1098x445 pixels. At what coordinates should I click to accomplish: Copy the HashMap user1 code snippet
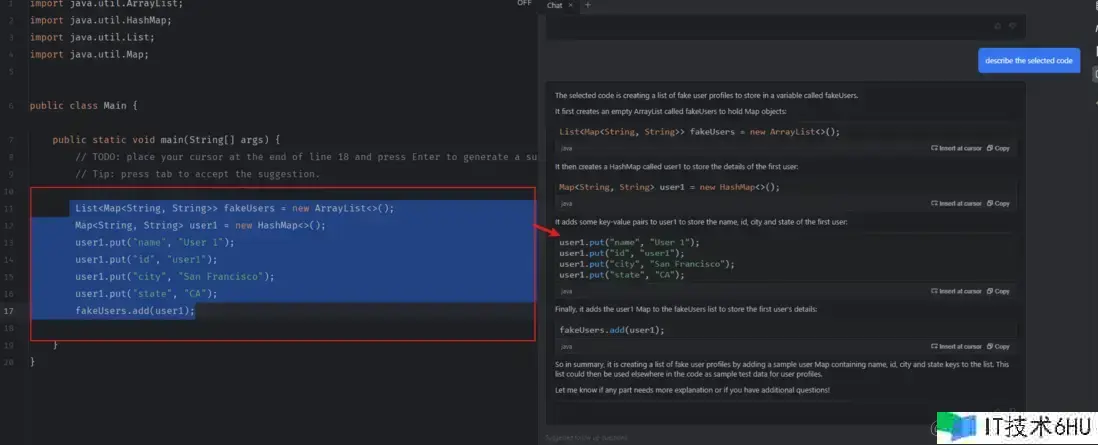coord(998,203)
